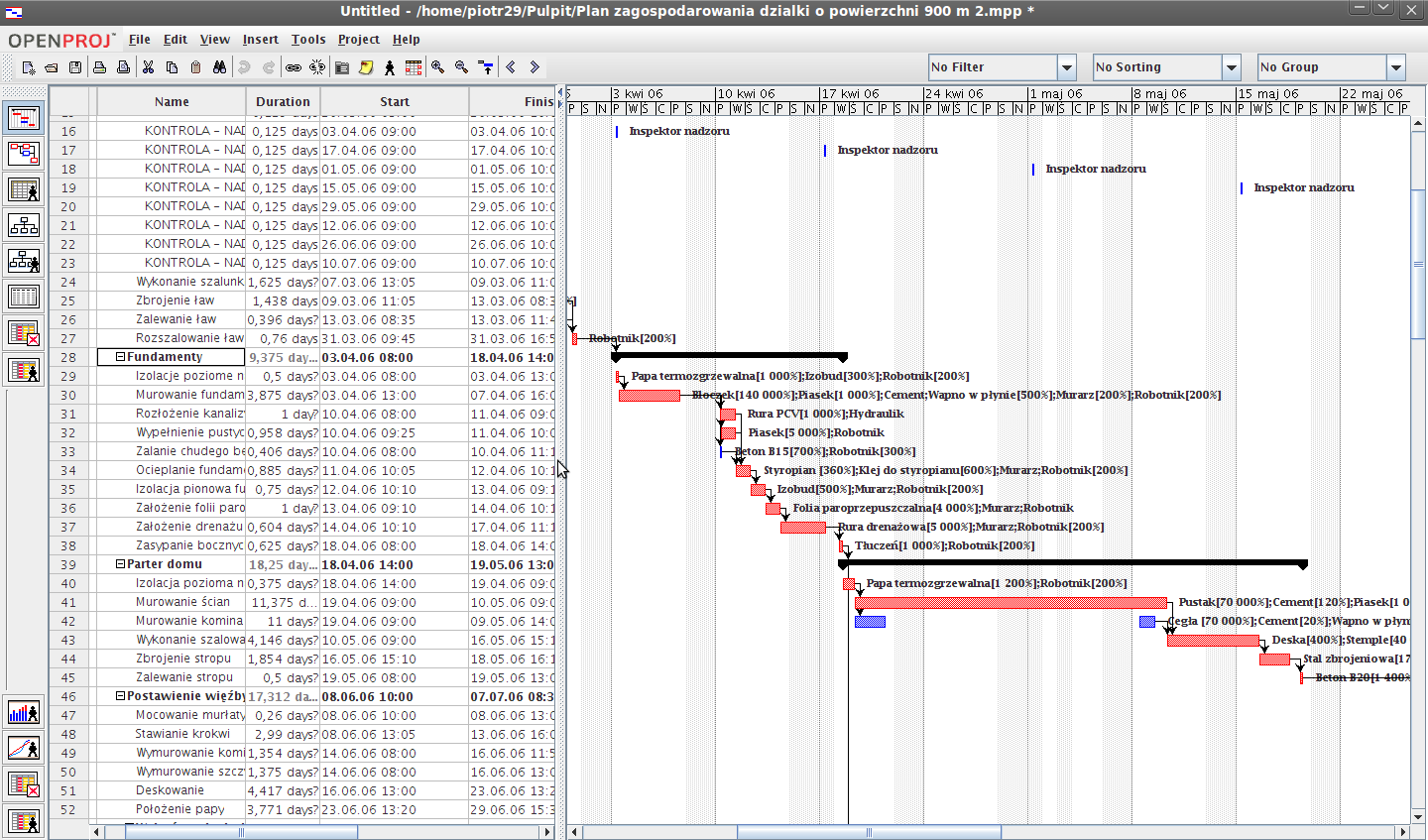
Task: Redo the last undone action
Action: 268,67
